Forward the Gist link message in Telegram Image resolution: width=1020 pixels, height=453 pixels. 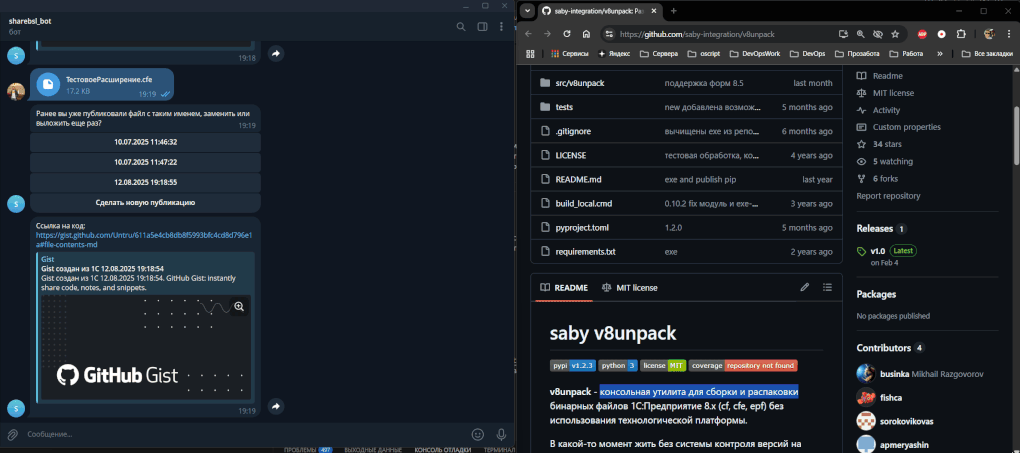pos(275,407)
